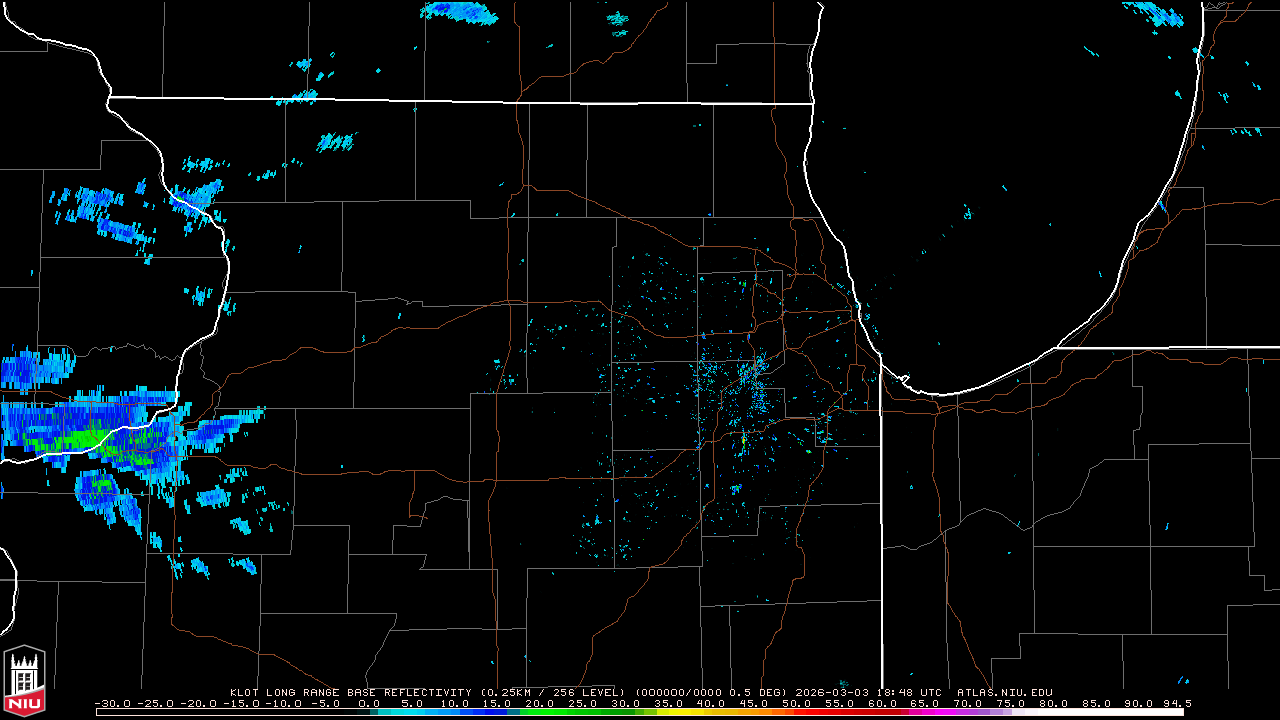Click the '94.5' maximum scale label
Image resolution: width=1280 pixels, height=720 pixels.
(1178, 703)
